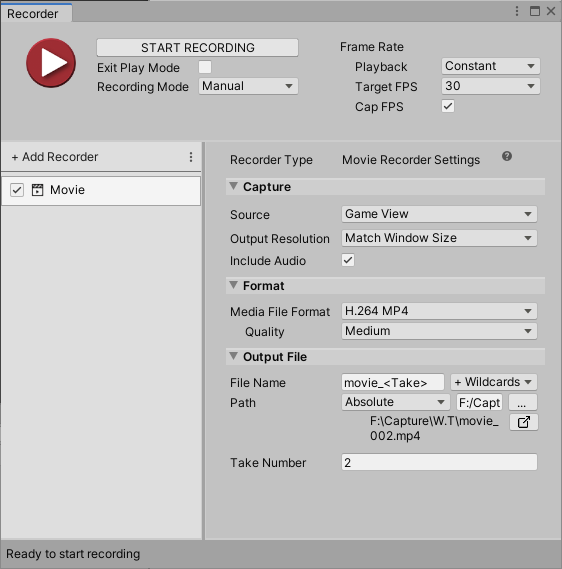Open the + Wildcards dropdown

point(494,382)
